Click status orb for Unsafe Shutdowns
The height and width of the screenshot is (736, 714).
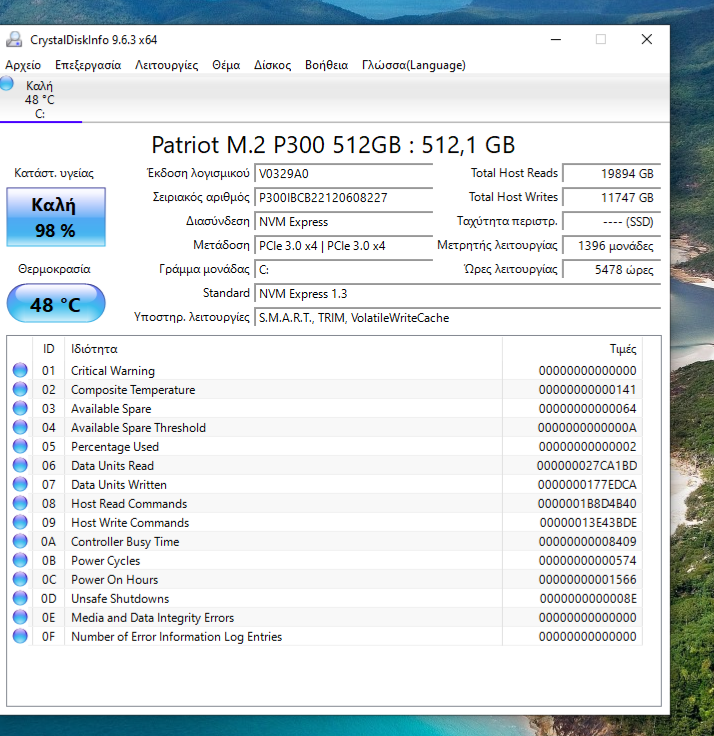tap(20, 598)
